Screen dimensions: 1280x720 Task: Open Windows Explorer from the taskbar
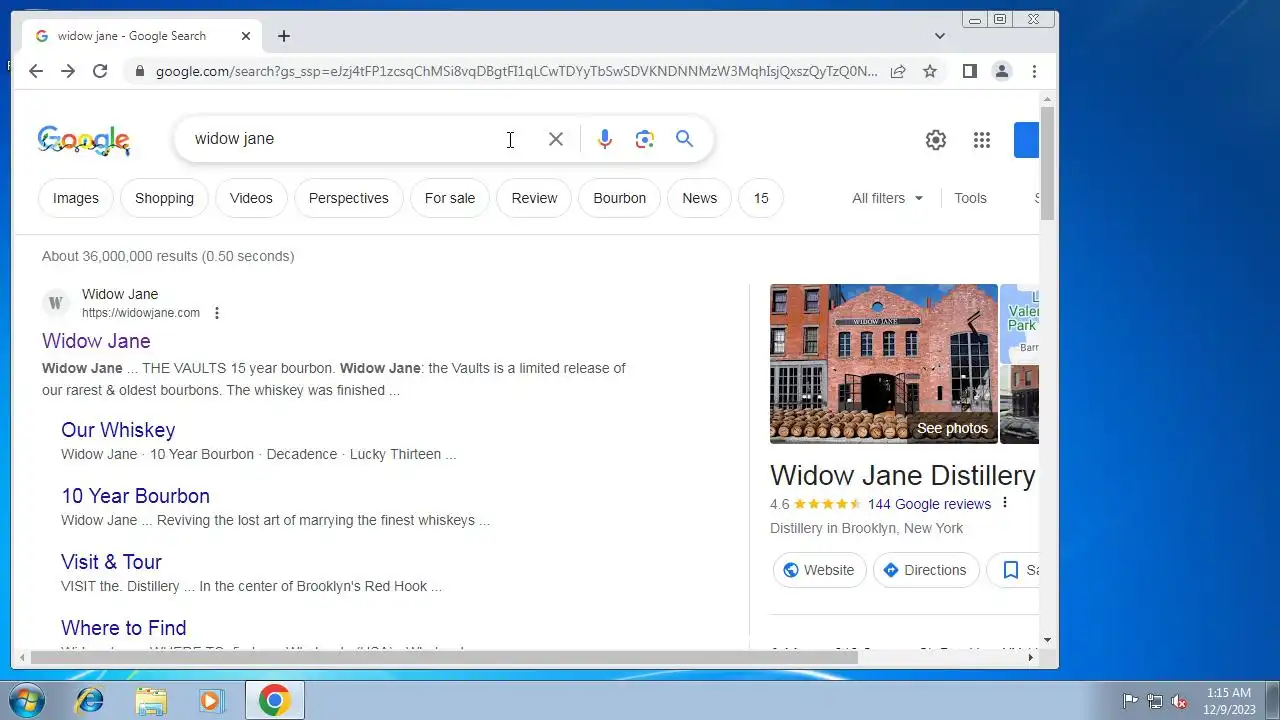151,701
